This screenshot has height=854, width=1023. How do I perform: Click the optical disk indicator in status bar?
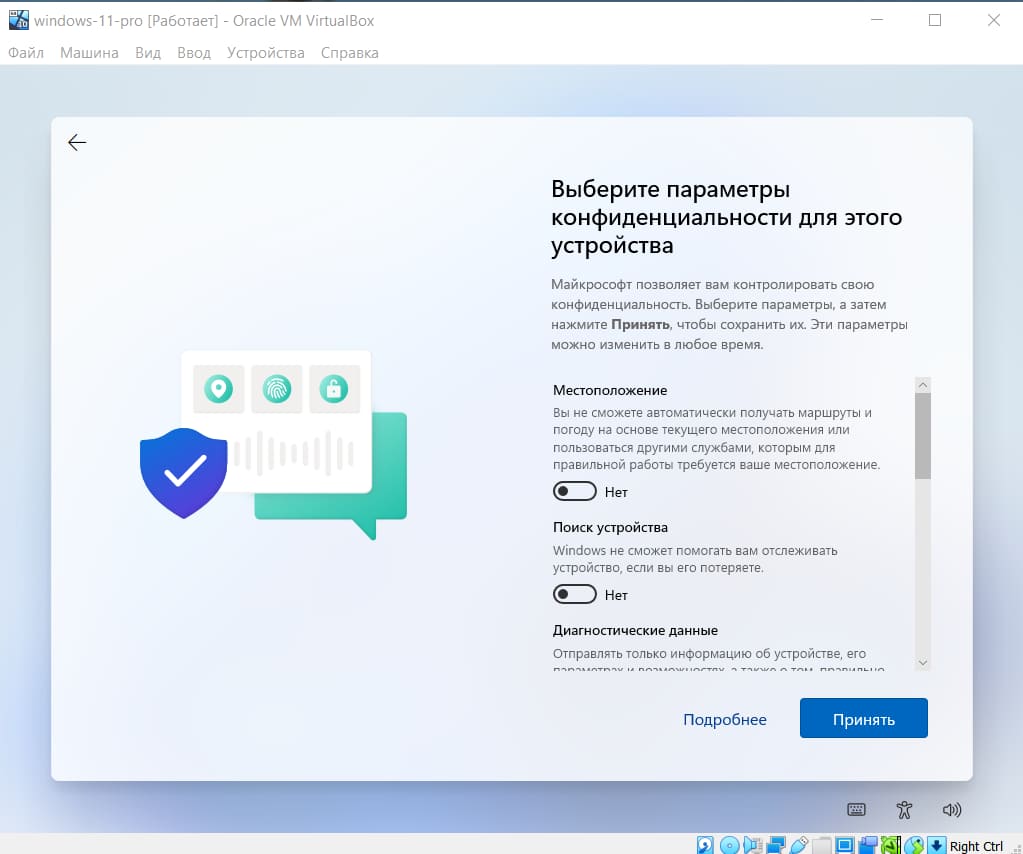tap(729, 846)
